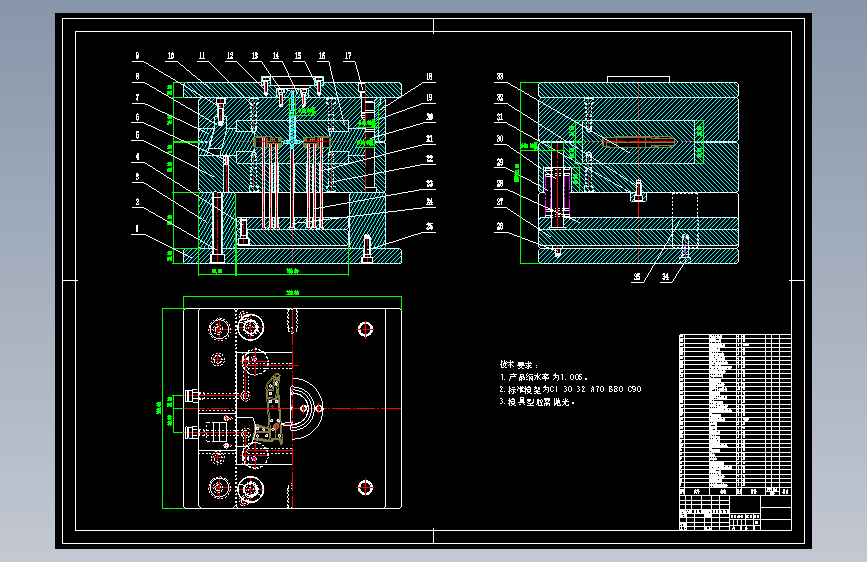The image size is (867, 562).
Task: Click part balloon number 34
Action: pyautogui.click(x=665, y=277)
